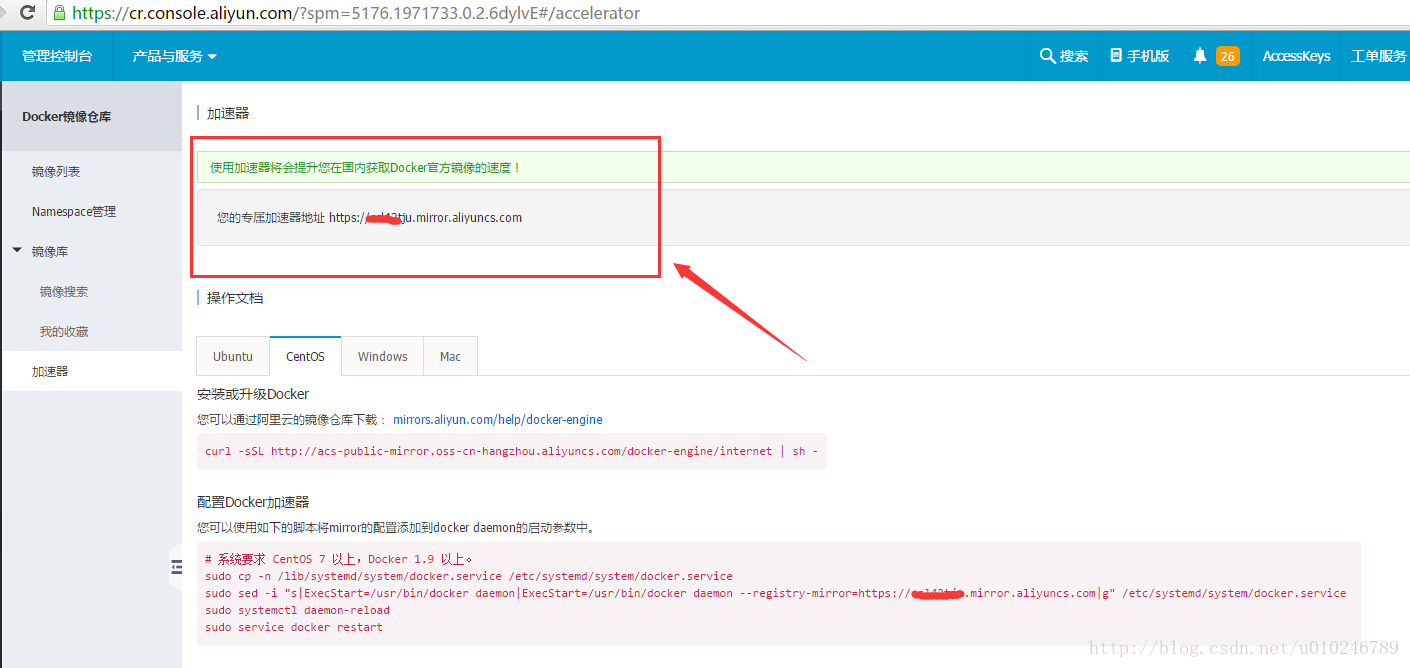Image resolution: width=1410 pixels, height=668 pixels.
Task: Click the 搜索 label in the top bar
Action: coord(1074,56)
